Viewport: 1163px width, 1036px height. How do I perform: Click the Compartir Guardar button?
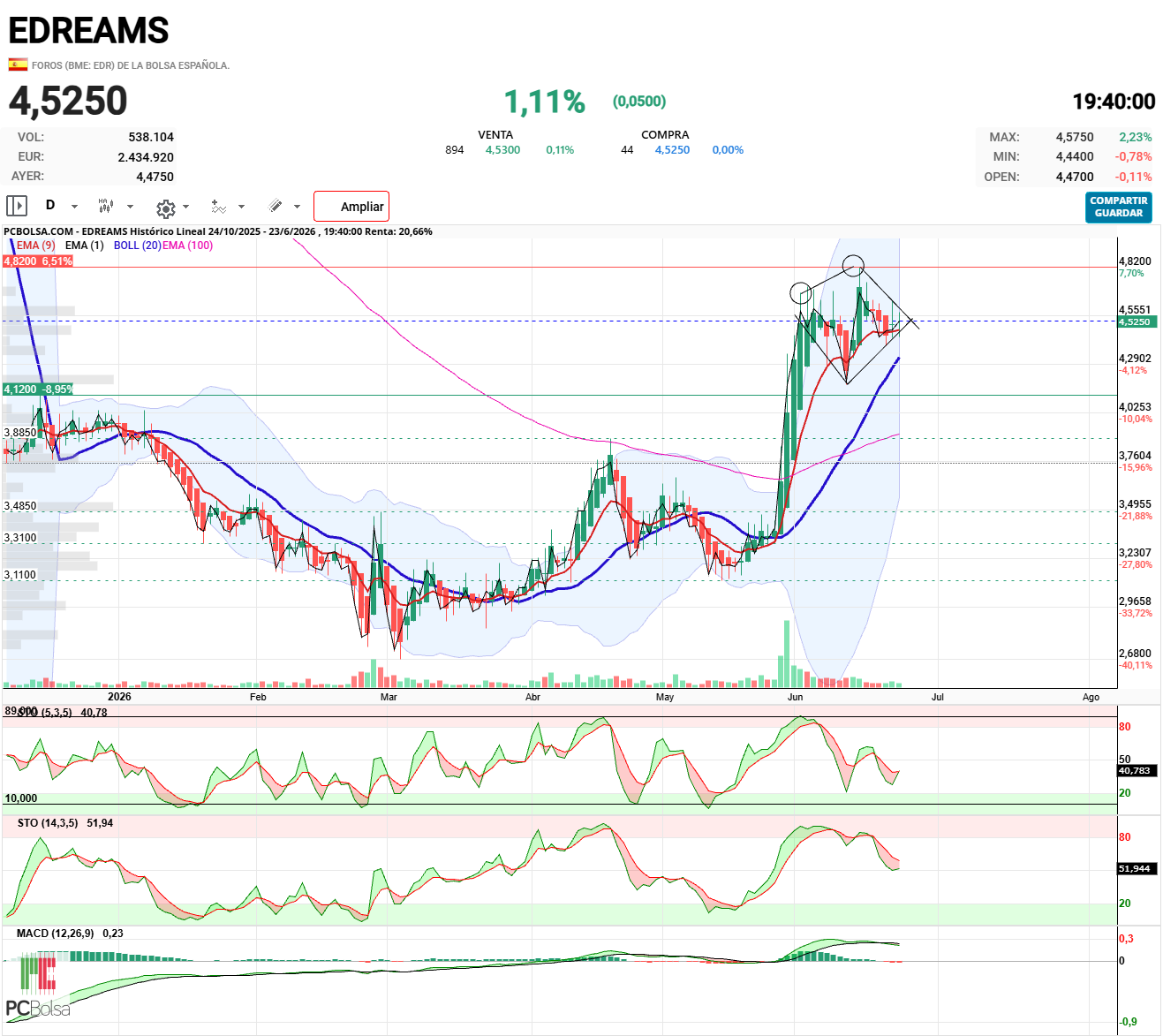pos(1119,208)
